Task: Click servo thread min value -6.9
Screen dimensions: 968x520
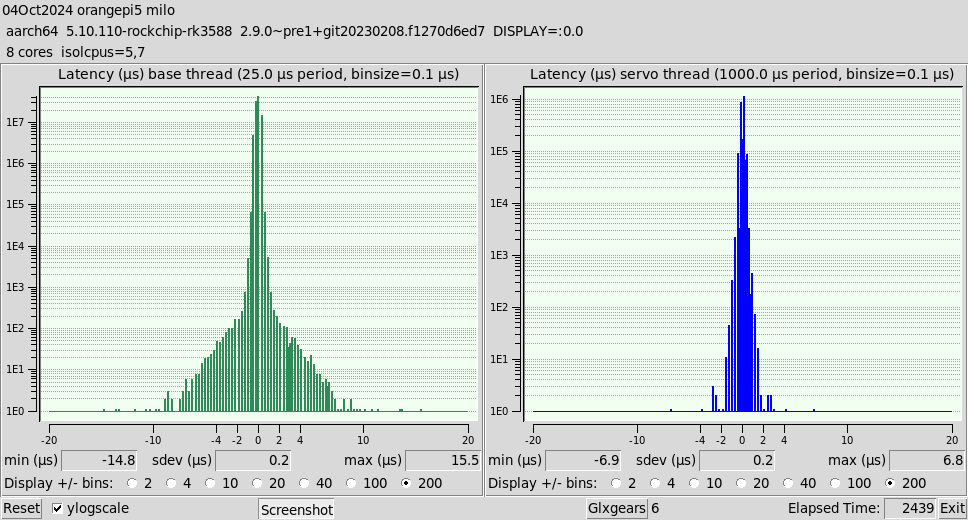Action: (583, 460)
